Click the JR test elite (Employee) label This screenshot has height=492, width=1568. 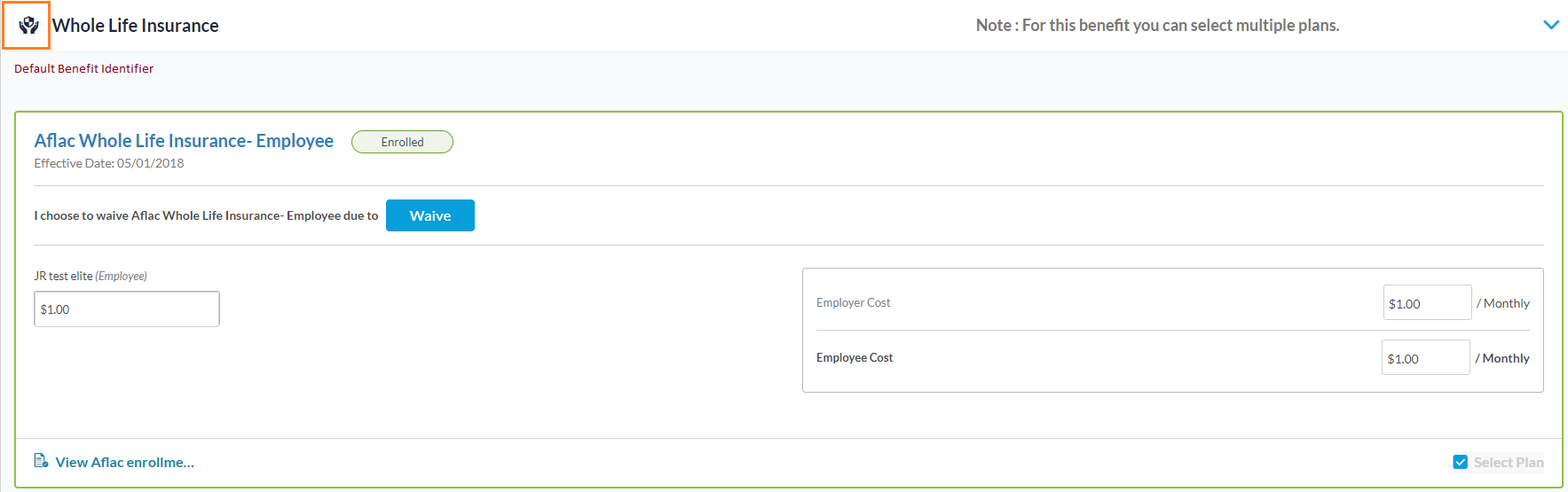[x=91, y=276]
